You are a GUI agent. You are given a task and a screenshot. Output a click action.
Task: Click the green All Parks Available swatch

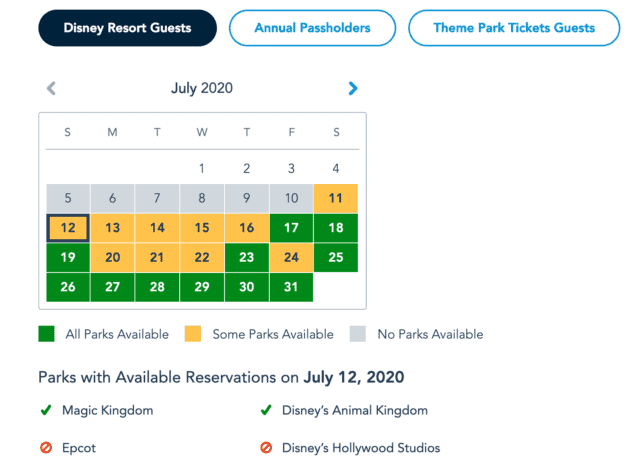pyautogui.click(x=47, y=334)
